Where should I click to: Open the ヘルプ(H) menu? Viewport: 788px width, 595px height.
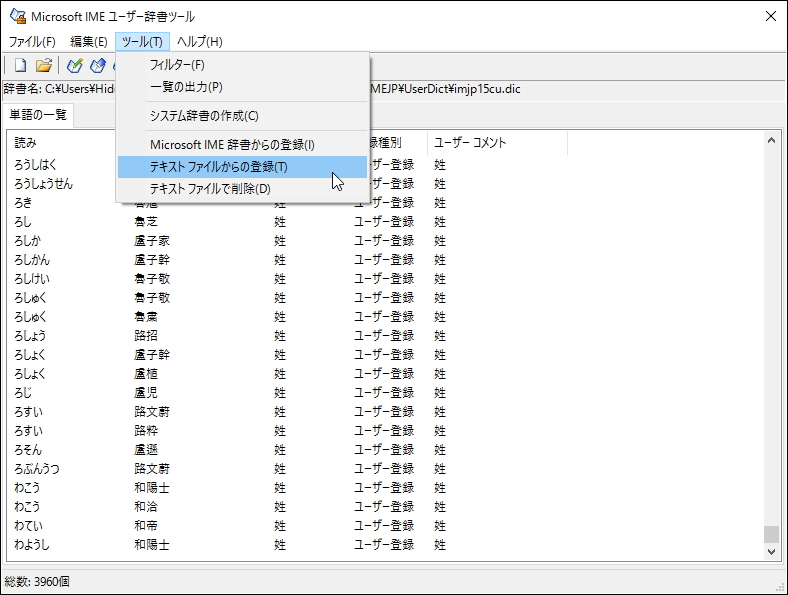200,42
